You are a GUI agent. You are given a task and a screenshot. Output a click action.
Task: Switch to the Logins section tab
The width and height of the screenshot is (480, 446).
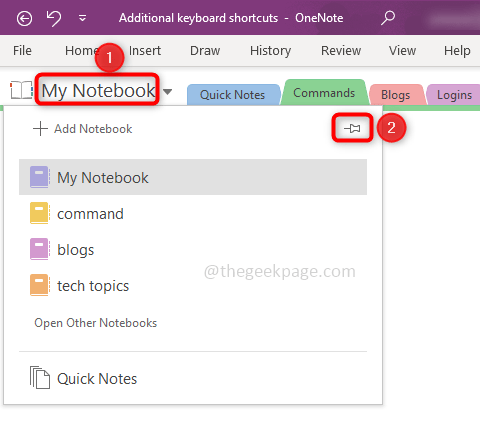coord(454,95)
